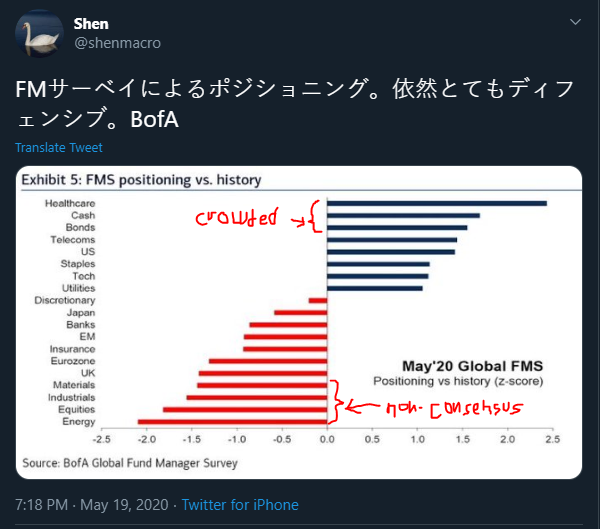
Task: Click the chart title 'FMS positioning vs. history'
Action: tap(173, 180)
